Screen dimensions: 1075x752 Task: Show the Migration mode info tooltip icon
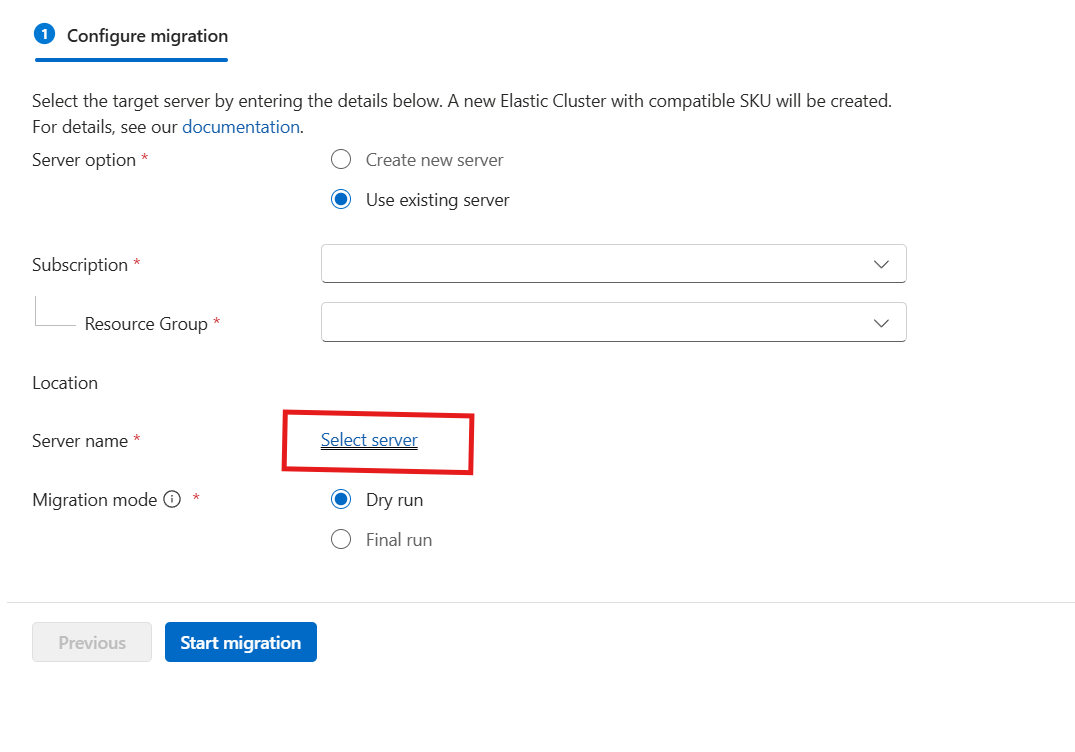point(172,500)
